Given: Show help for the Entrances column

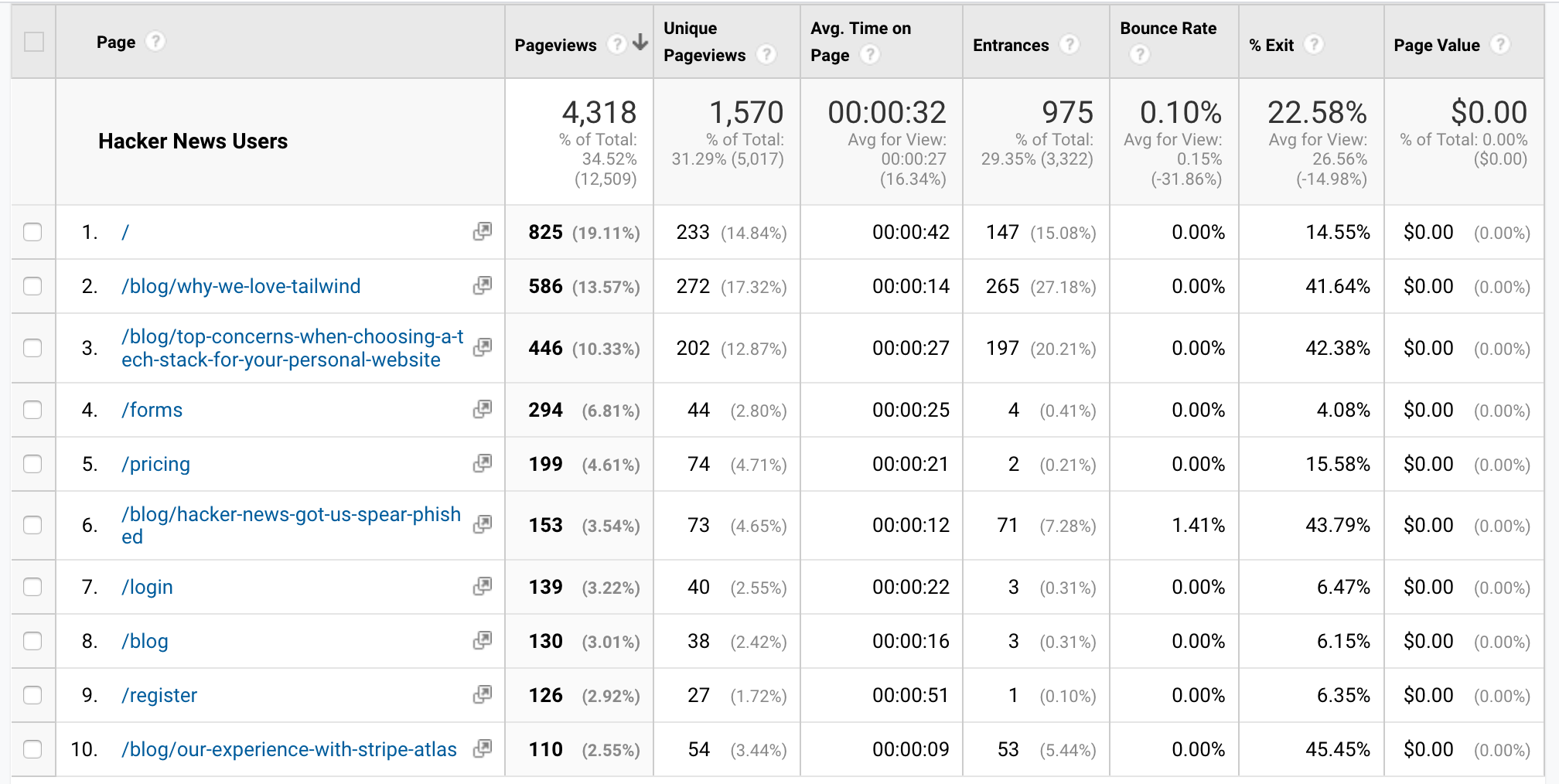Looking at the screenshot, I should [x=1069, y=45].
